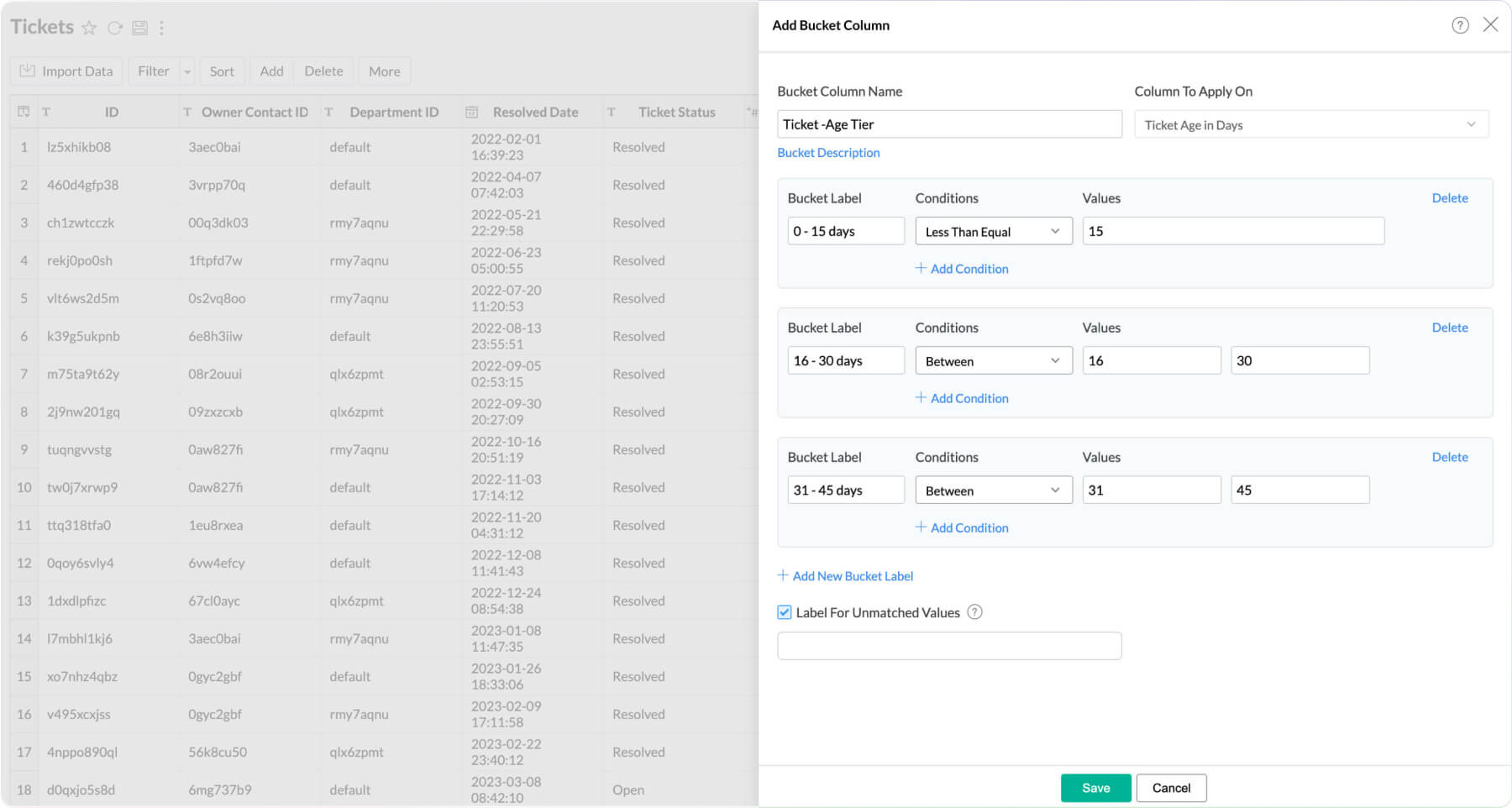The width and height of the screenshot is (1512, 808).
Task: Click row number 10 in the table
Action: (24, 487)
